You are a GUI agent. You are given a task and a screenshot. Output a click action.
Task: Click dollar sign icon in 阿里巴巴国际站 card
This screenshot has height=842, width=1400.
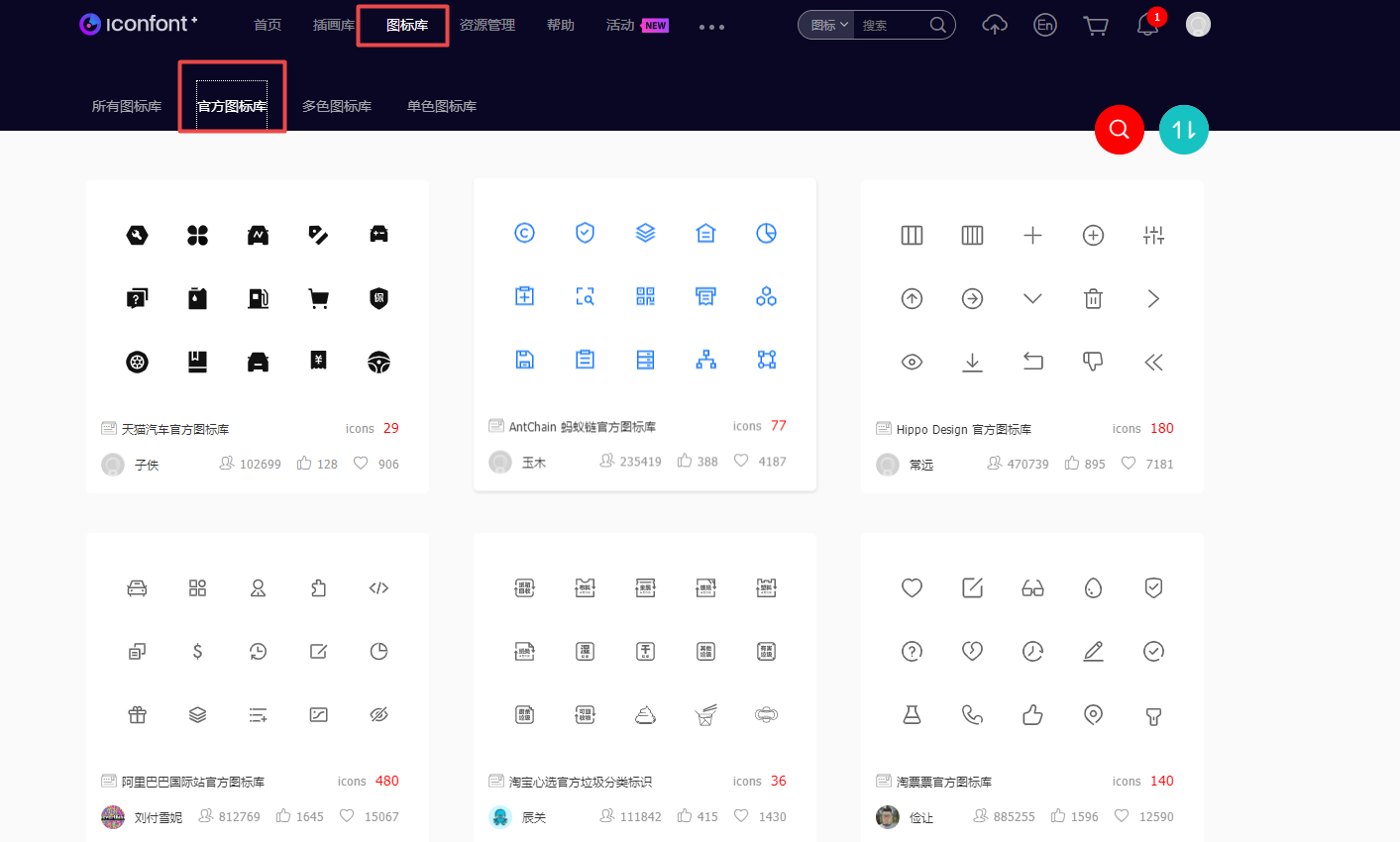[x=197, y=651]
